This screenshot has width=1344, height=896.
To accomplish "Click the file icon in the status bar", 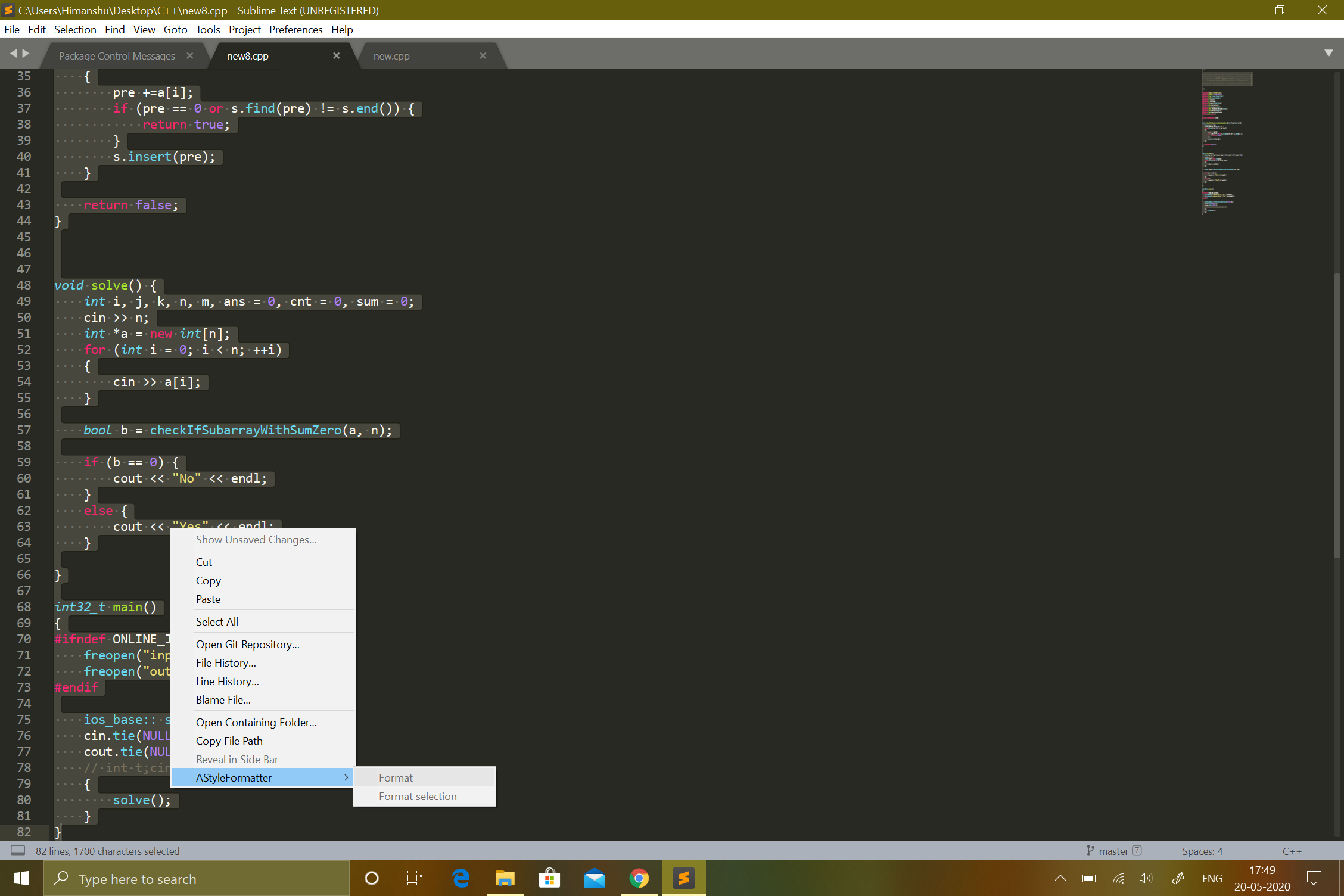I will click(x=18, y=851).
